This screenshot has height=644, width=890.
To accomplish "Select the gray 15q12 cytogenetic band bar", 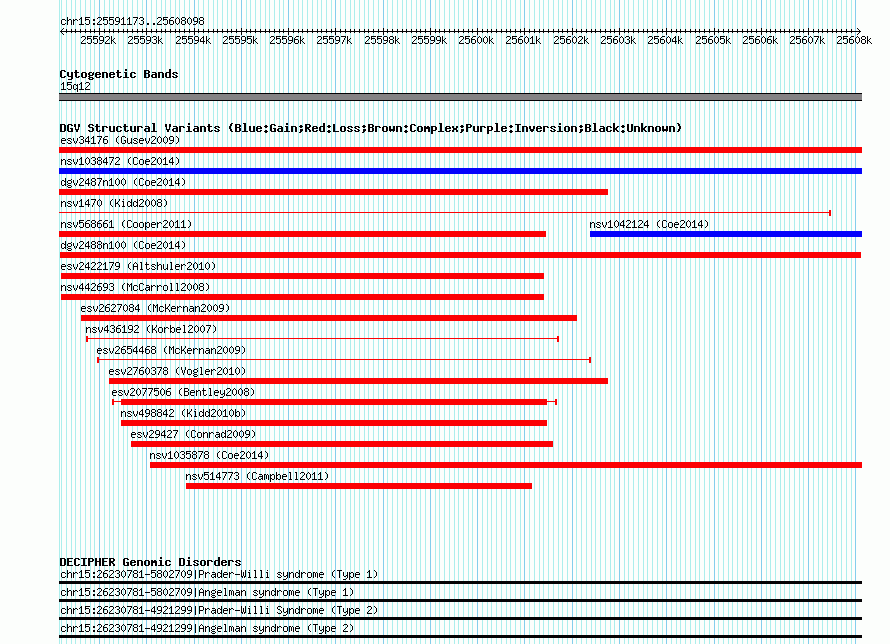I will tap(460, 97).
